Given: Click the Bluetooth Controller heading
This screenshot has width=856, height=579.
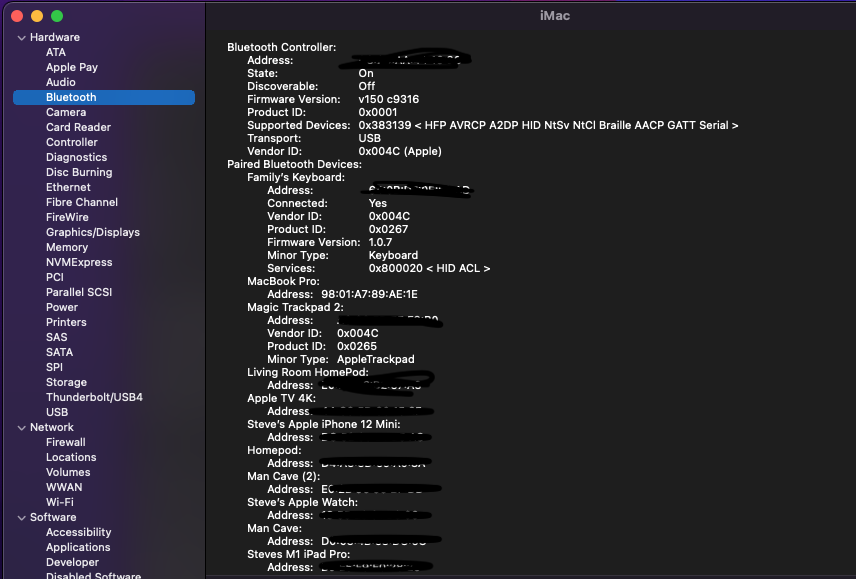Looking at the screenshot, I should tap(282, 47).
